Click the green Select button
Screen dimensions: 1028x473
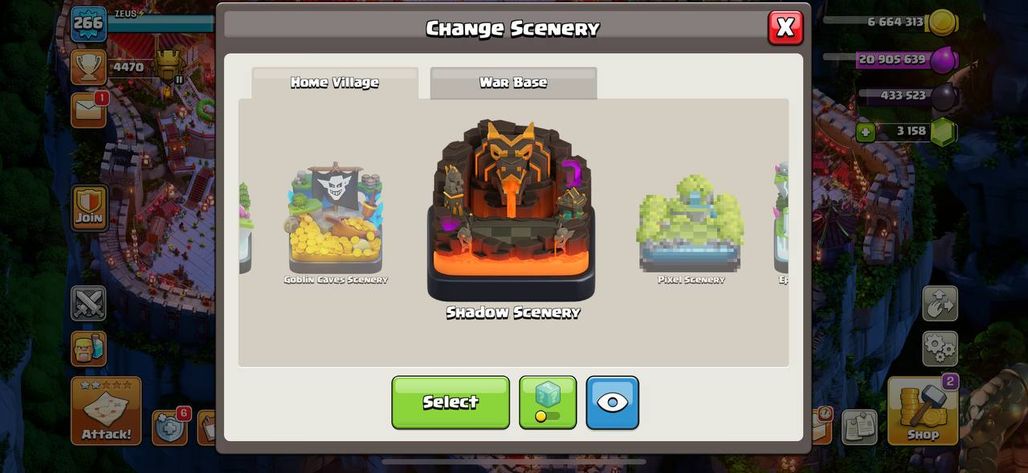click(450, 403)
